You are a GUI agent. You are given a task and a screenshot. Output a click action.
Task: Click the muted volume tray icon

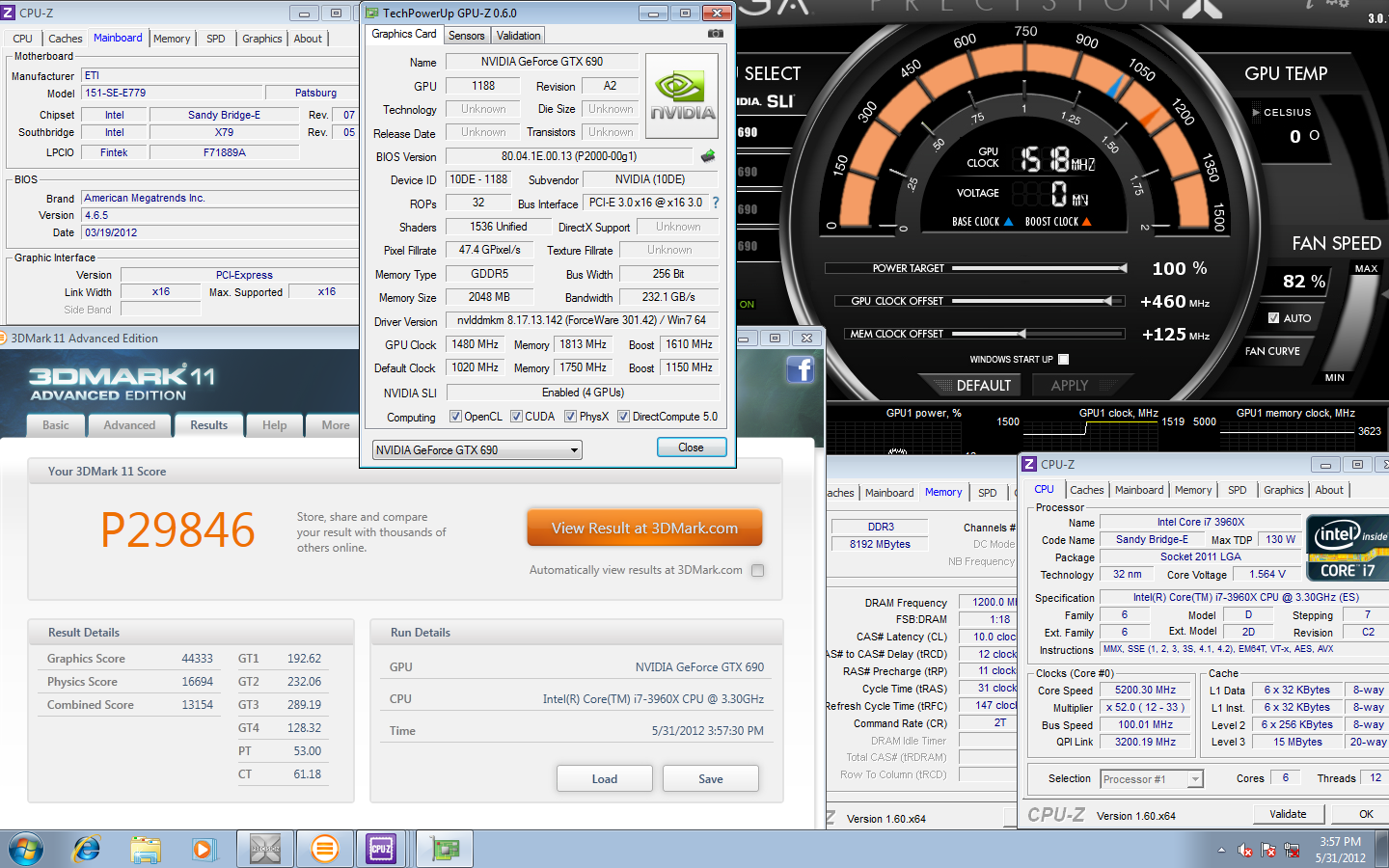[x=1245, y=851]
